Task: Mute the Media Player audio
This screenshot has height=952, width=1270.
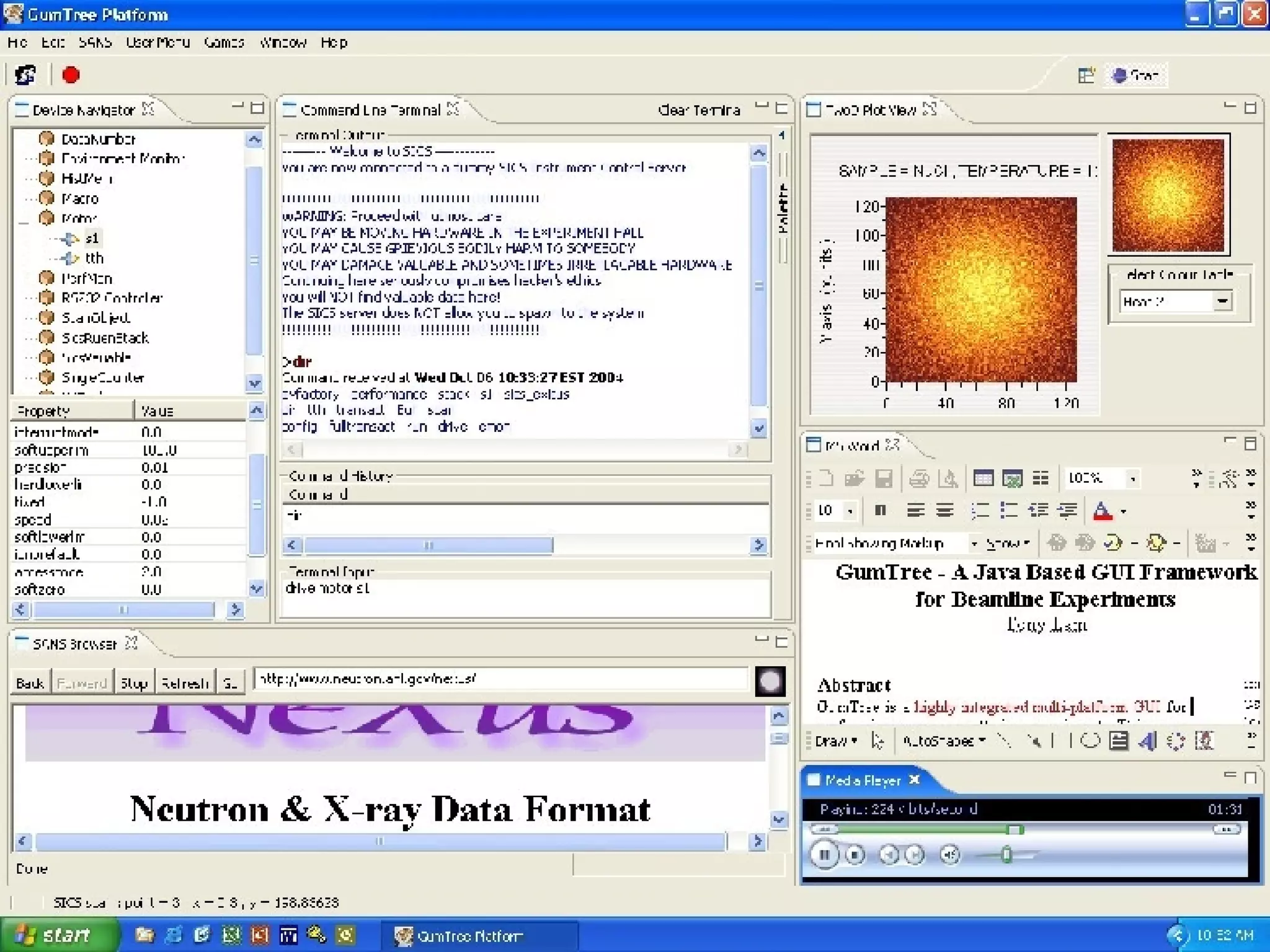Action: tap(949, 855)
